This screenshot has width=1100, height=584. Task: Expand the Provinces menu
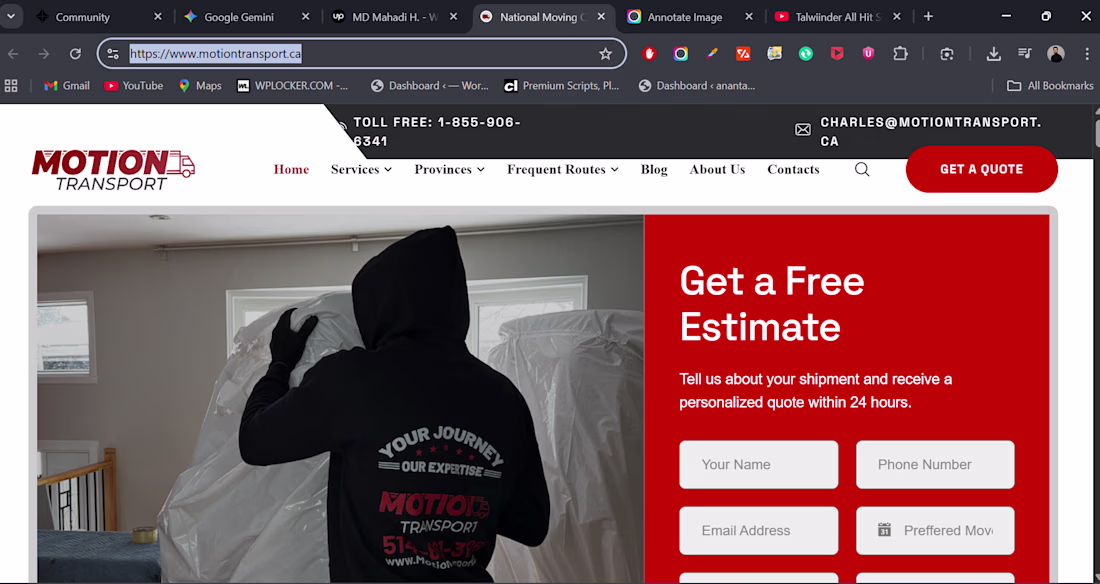tap(450, 169)
